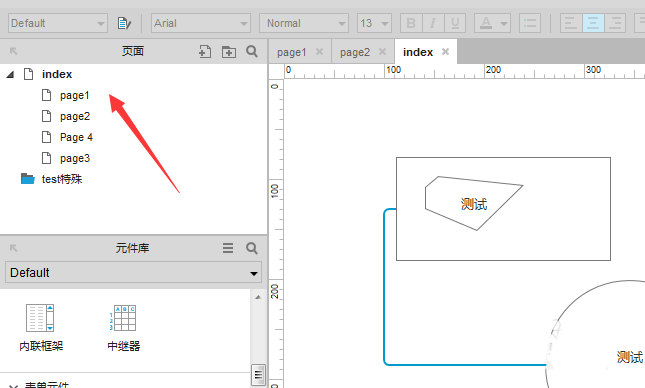The image size is (645, 388).
Task: Switch to the index tab
Action: coord(418,52)
